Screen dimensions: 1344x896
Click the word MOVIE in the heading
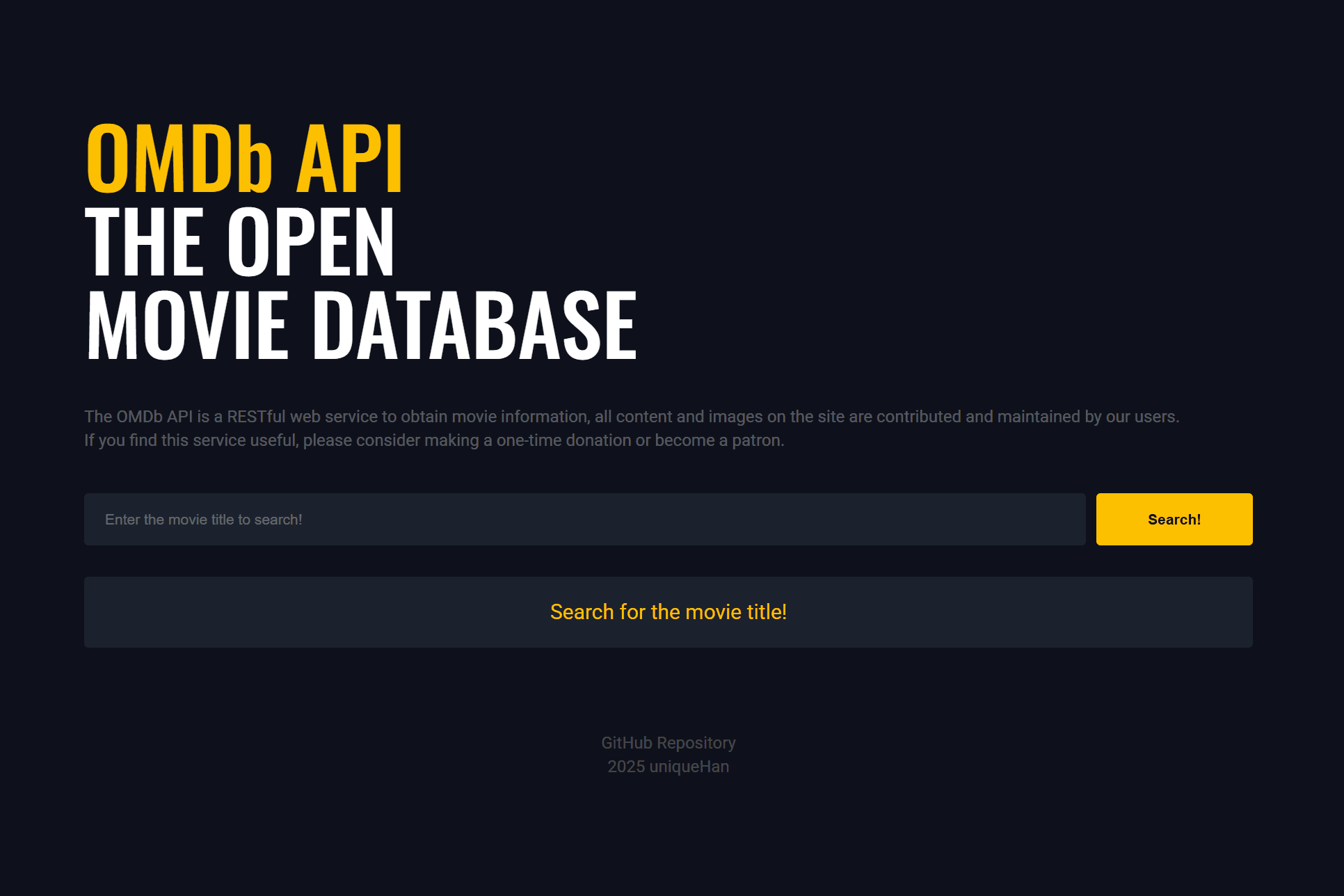[x=188, y=326]
